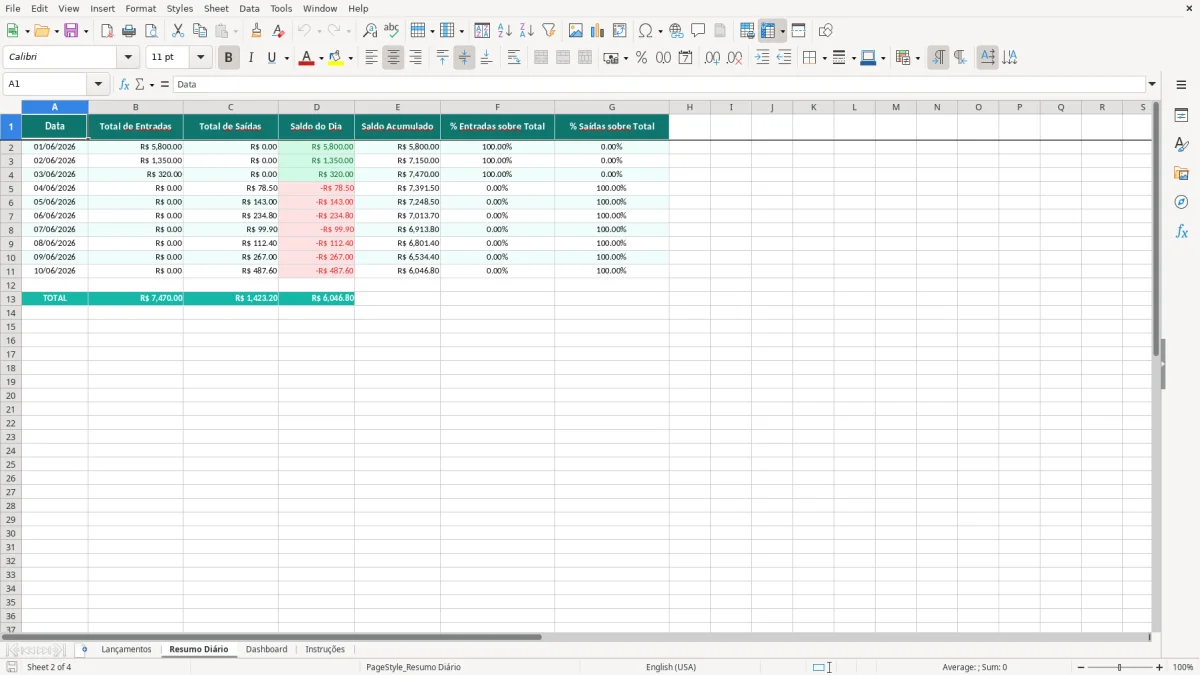
Task: Toggle Center Vertically alignment
Action: point(464,58)
